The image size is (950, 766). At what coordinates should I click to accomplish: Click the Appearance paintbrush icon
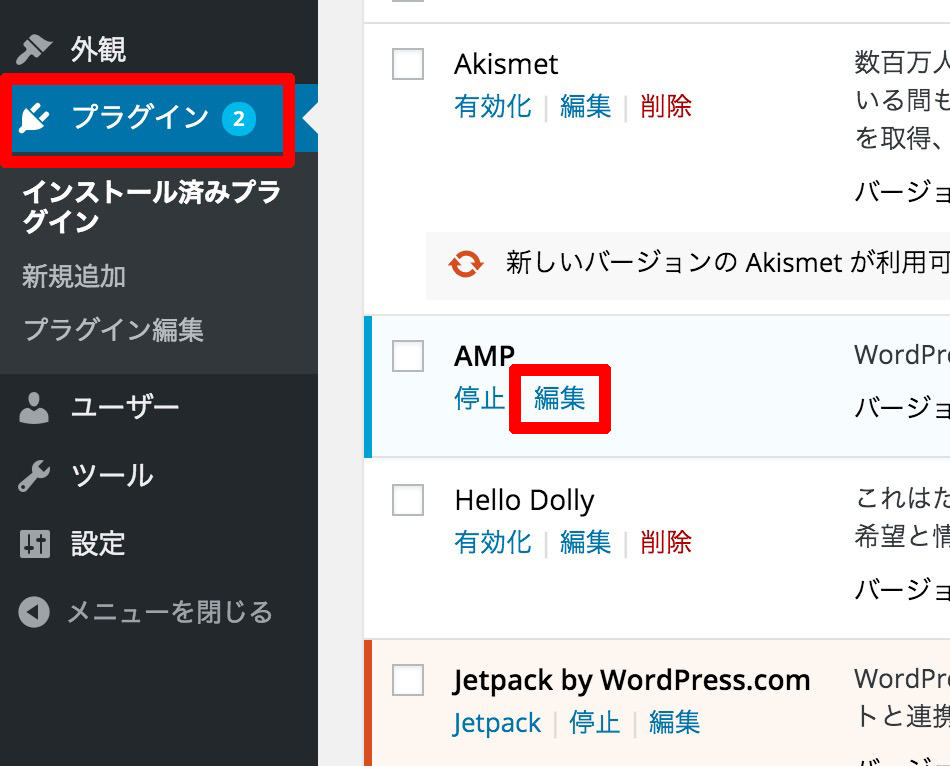point(34,49)
